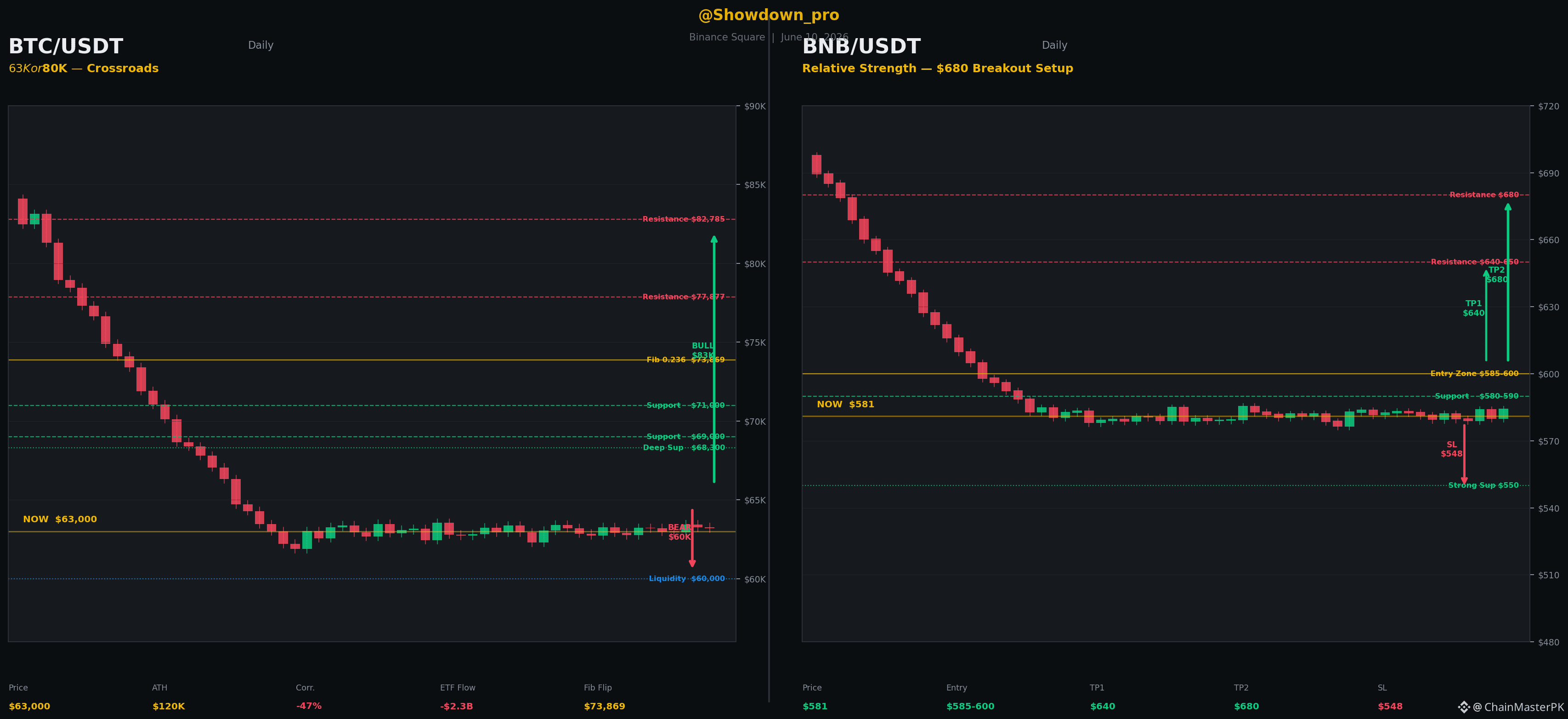Screen dimensions: 1568x719
Task: Select the Resistance $640-650 line label
Action: [x=1475, y=262]
